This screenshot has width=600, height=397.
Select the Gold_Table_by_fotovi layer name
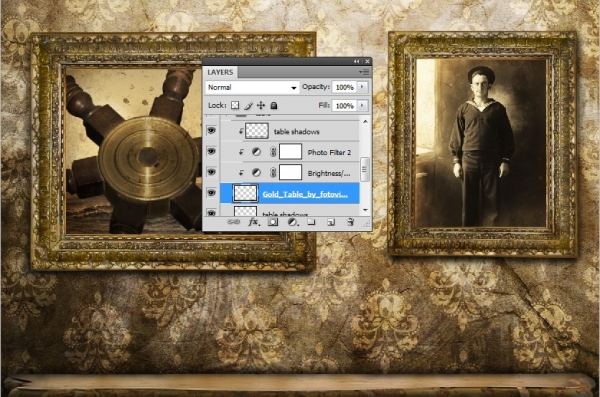click(305, 194)
